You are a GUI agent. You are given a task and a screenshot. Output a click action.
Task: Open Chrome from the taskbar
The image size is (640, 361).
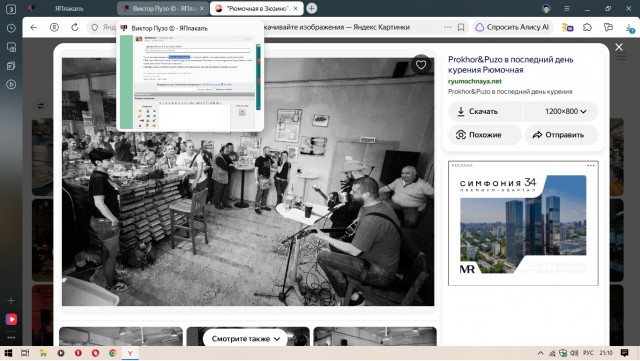pyautogui.click(x=113, y=353)
